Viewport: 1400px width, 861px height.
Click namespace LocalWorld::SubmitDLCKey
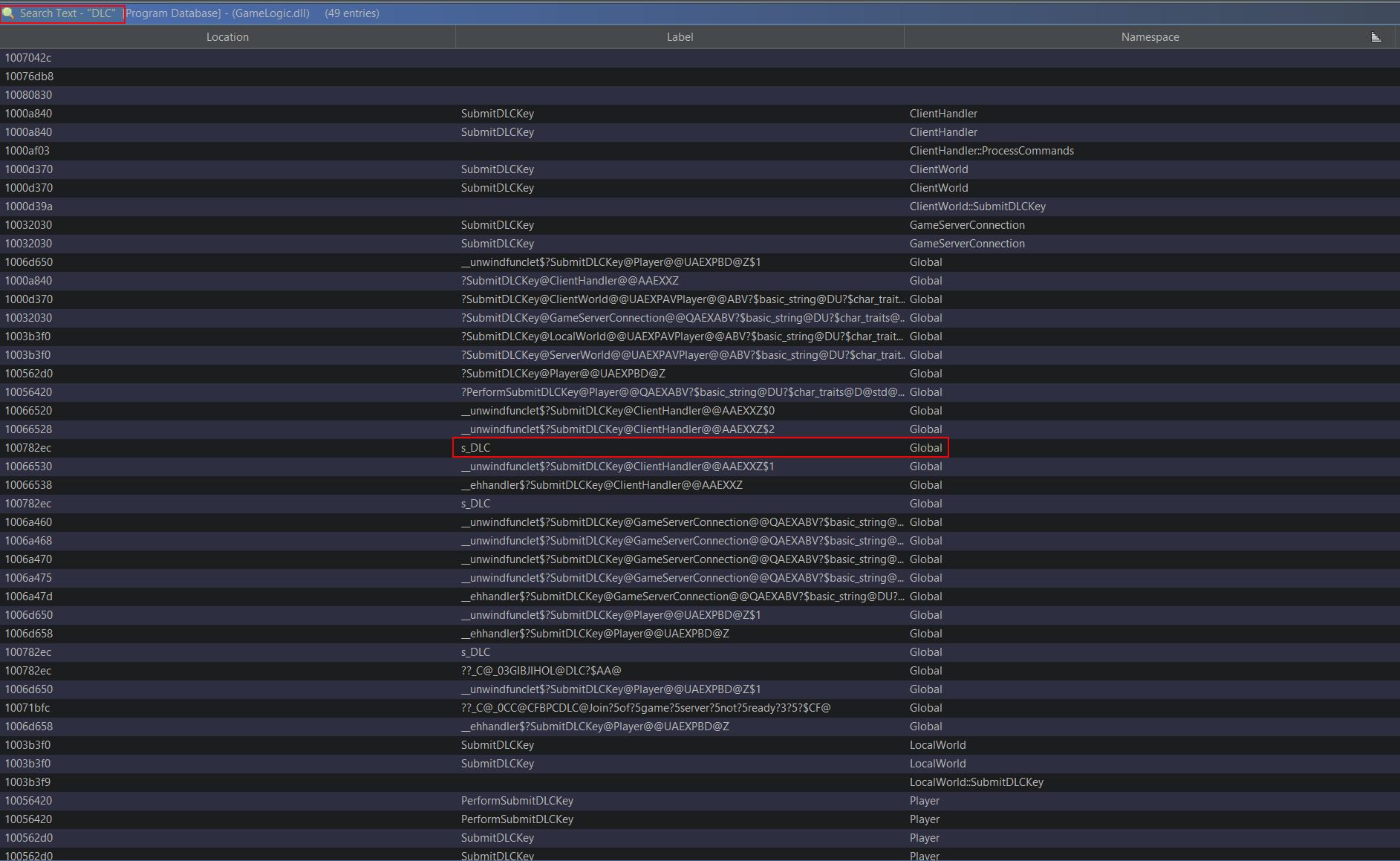coord(976,782)
